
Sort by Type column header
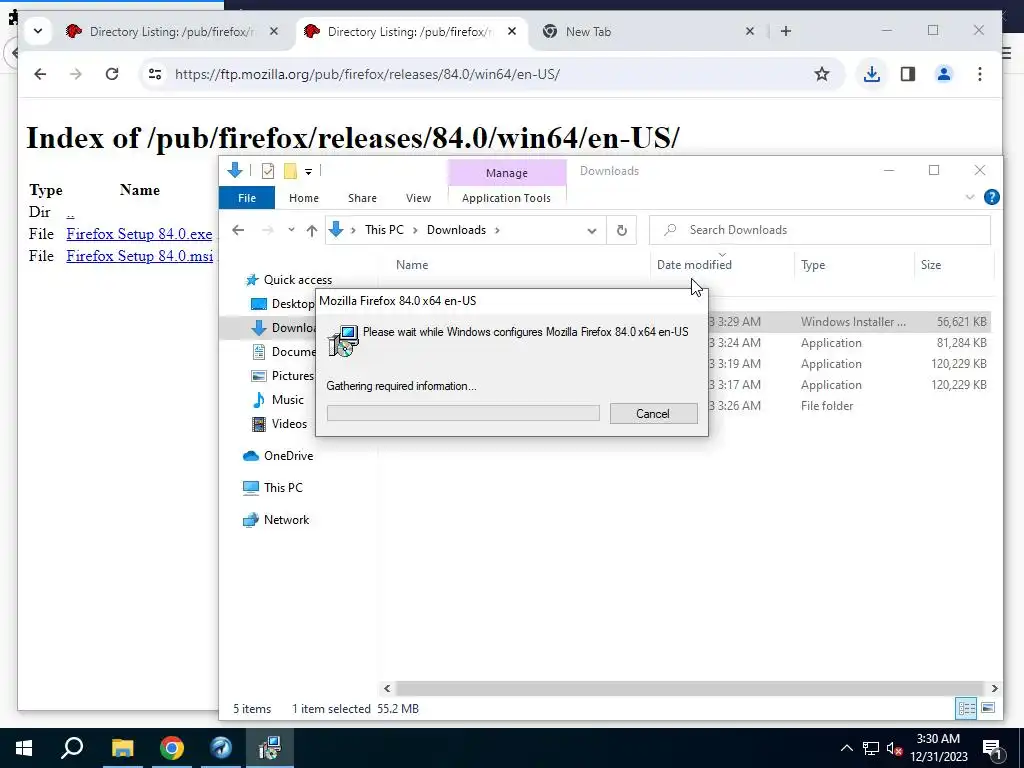pos(813,264)
